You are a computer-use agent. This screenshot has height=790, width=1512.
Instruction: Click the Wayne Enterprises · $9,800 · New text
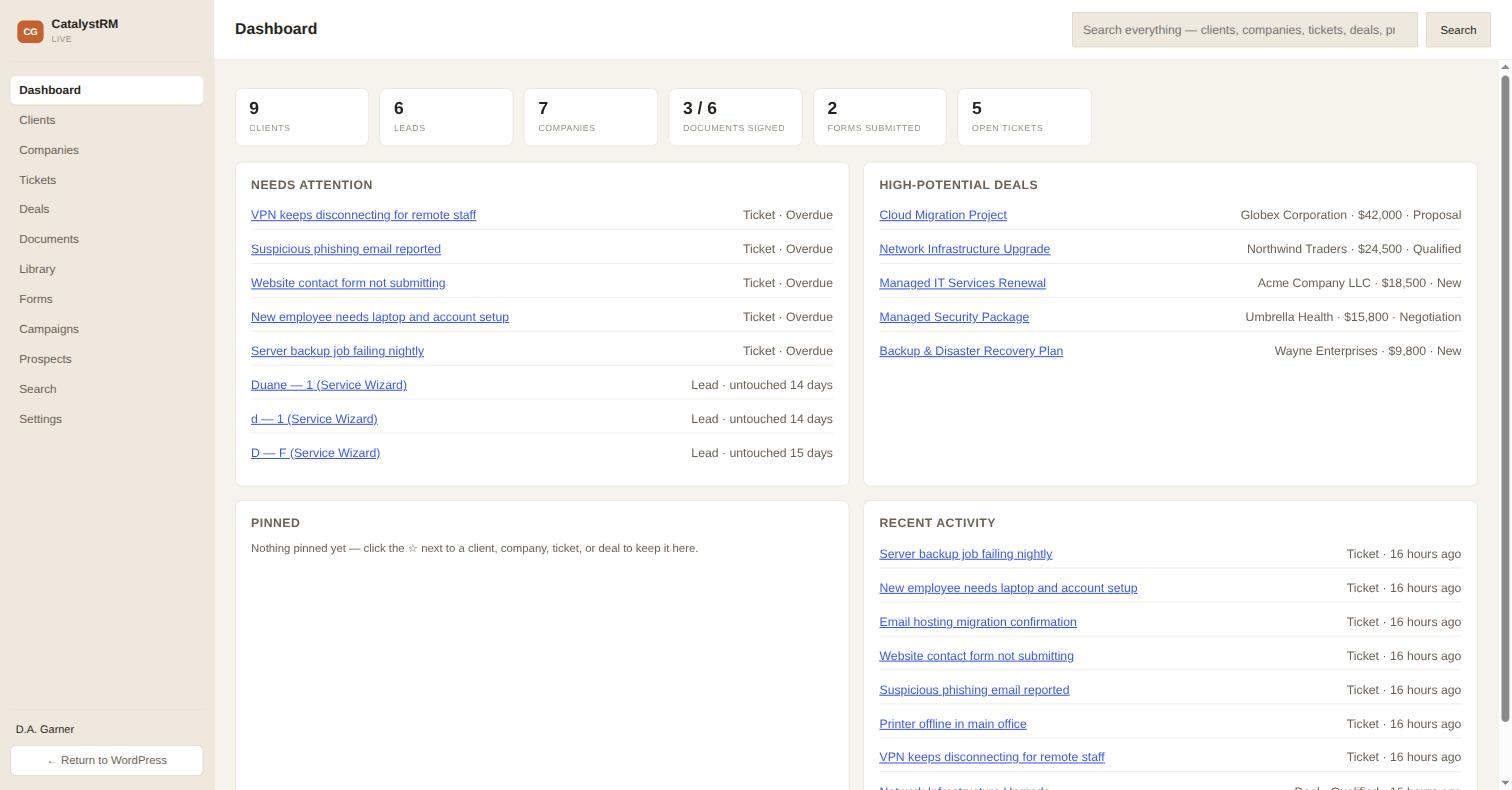(1368, 351)
